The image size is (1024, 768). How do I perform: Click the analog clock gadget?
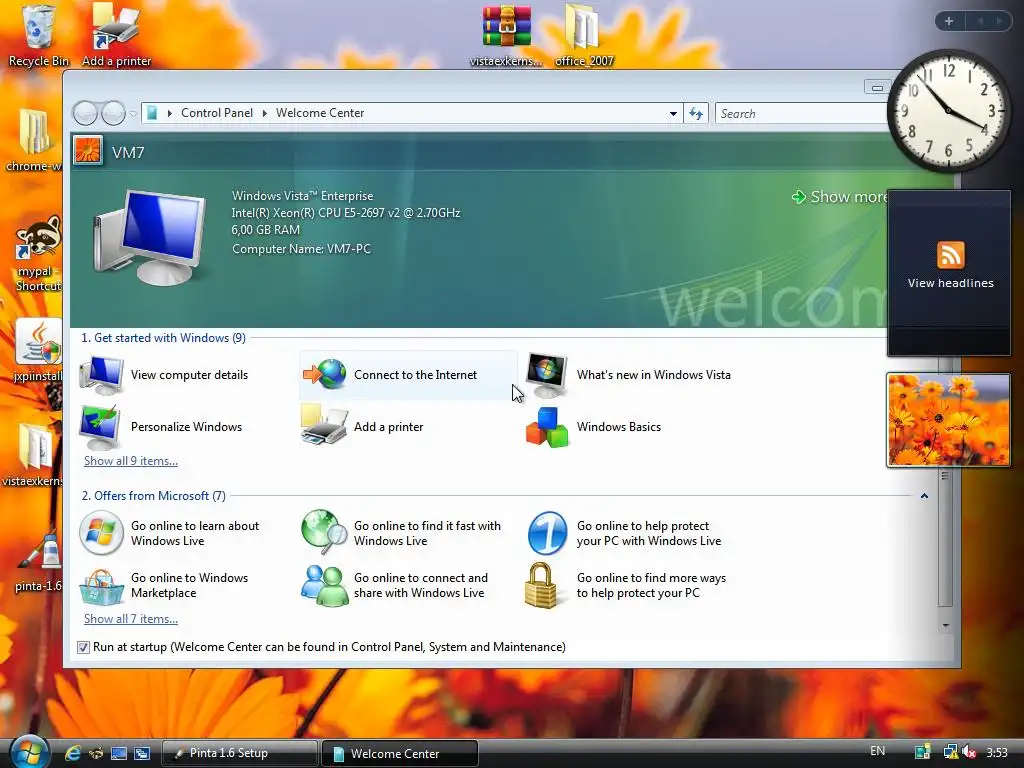pyautogui.click(x=949, y=111)
